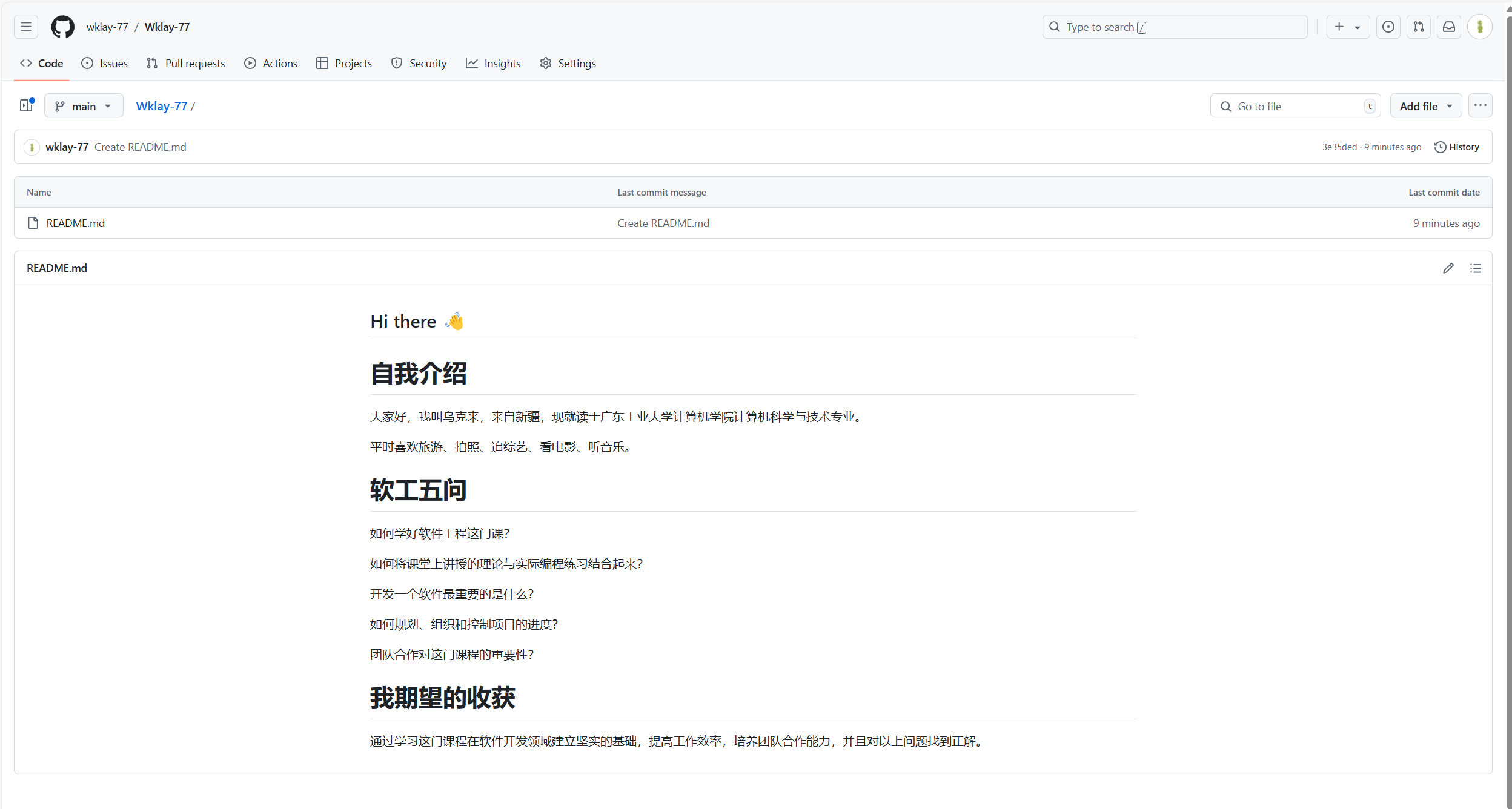Open the notifications inbox icon
This screenshot has height=809, width=1512.
coord(1448,27)
